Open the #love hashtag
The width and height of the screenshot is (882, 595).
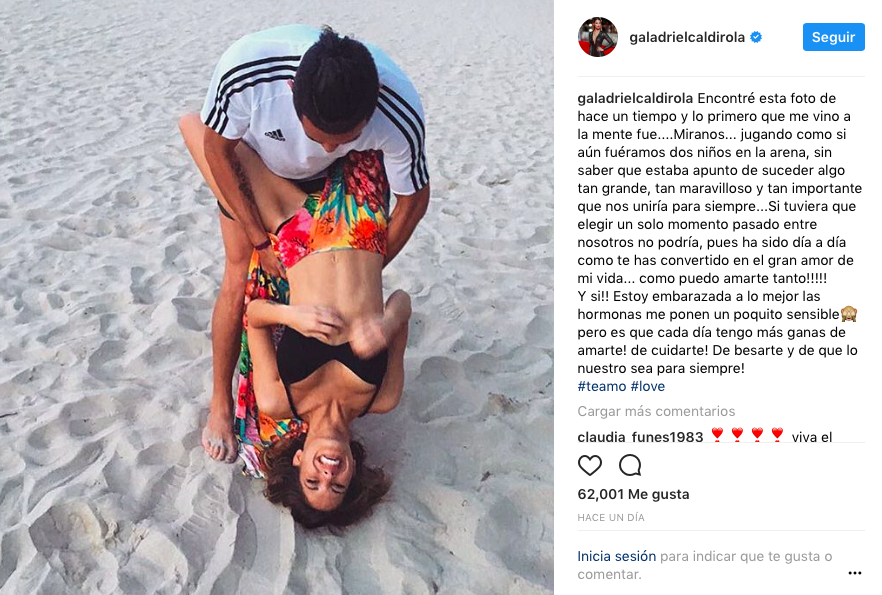[x=647, y=386]
